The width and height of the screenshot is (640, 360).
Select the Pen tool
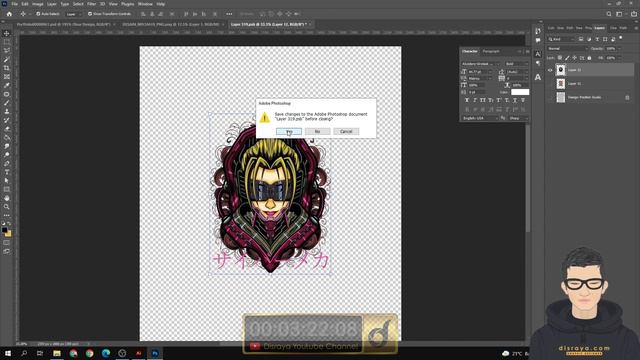[x=7, y=163]
